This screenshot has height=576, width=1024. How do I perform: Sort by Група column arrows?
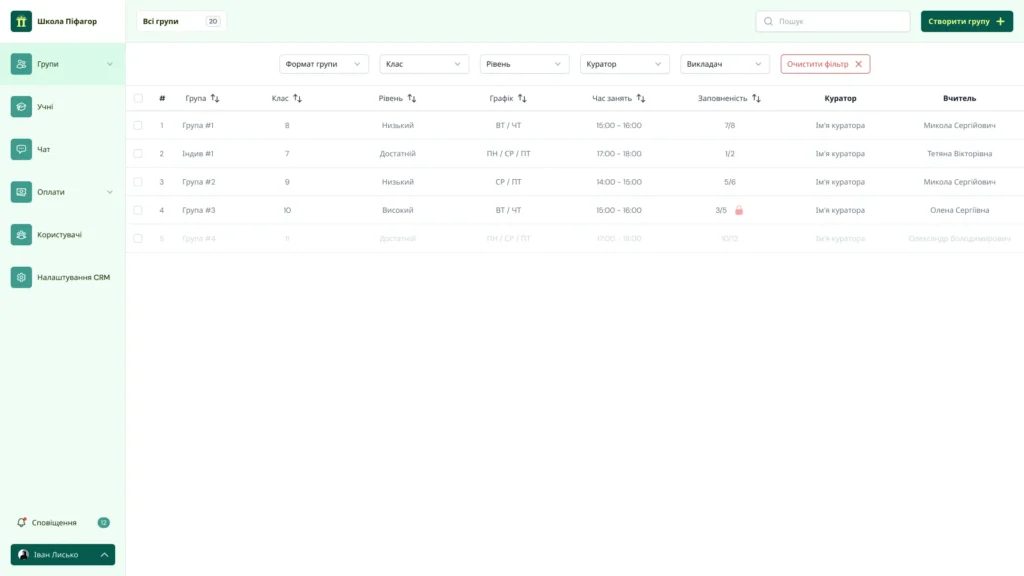215,99
